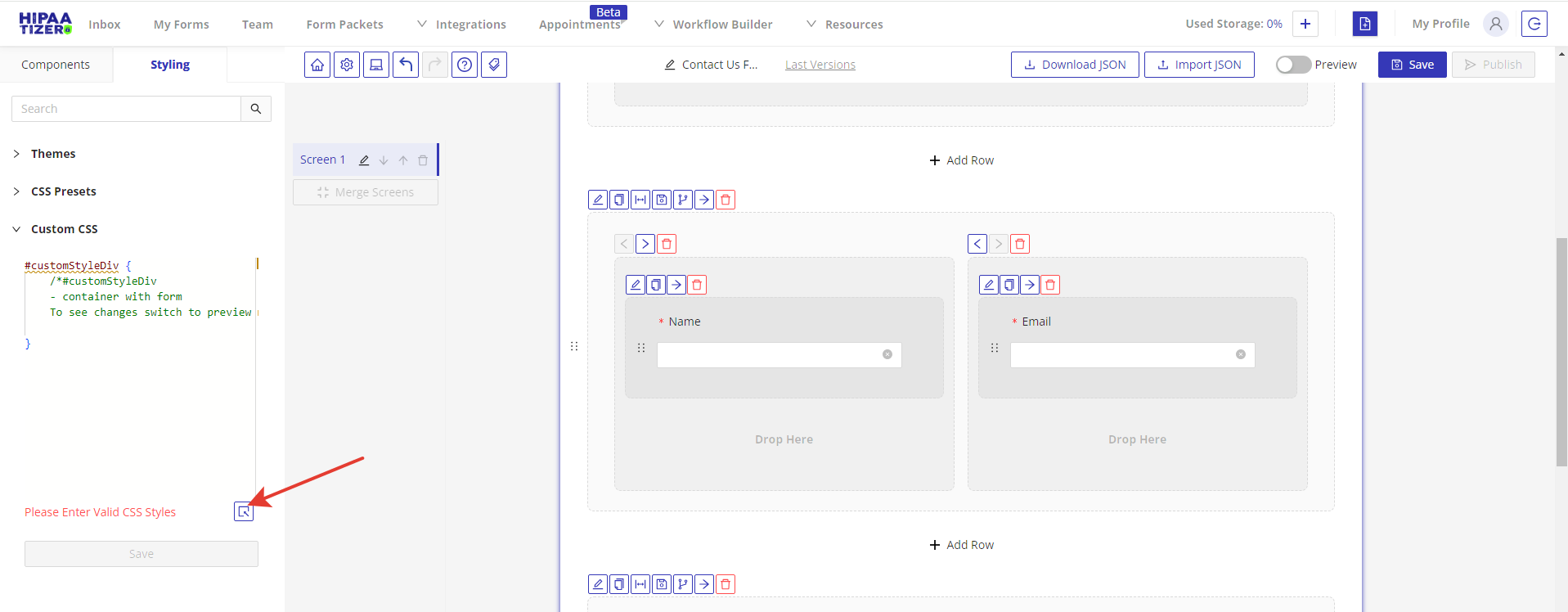Click the pencil icon next to Screen 1
Screen dimensions: 1568x612
point(364,160)
